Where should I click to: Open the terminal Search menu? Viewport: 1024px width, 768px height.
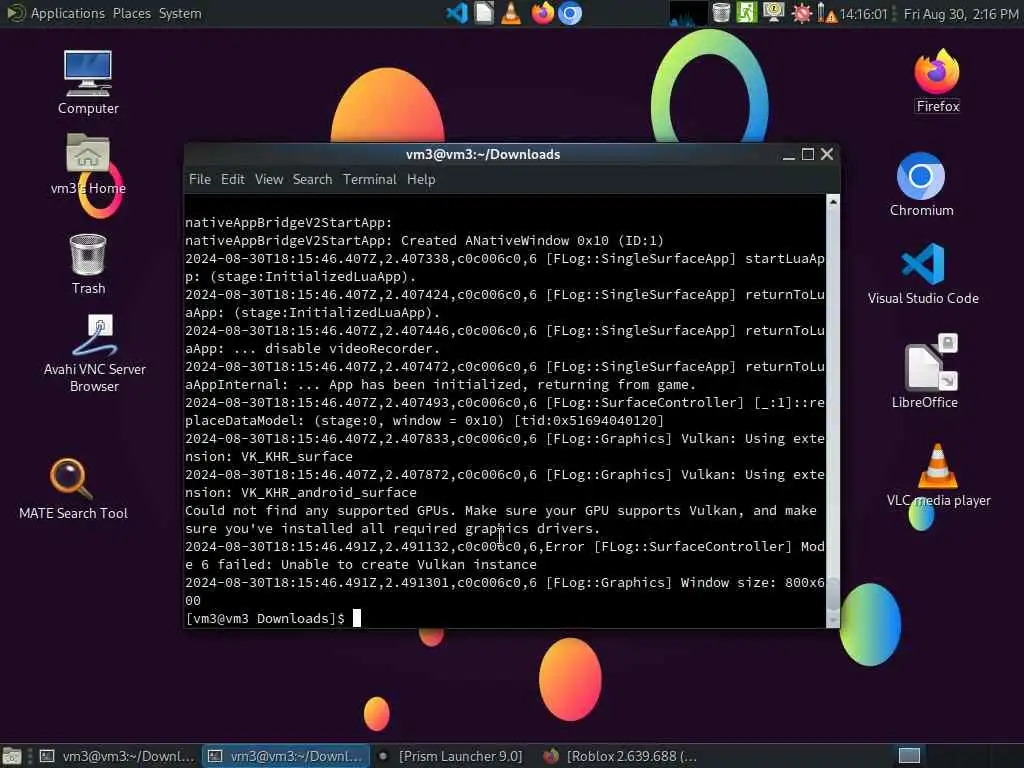(312, 179)
